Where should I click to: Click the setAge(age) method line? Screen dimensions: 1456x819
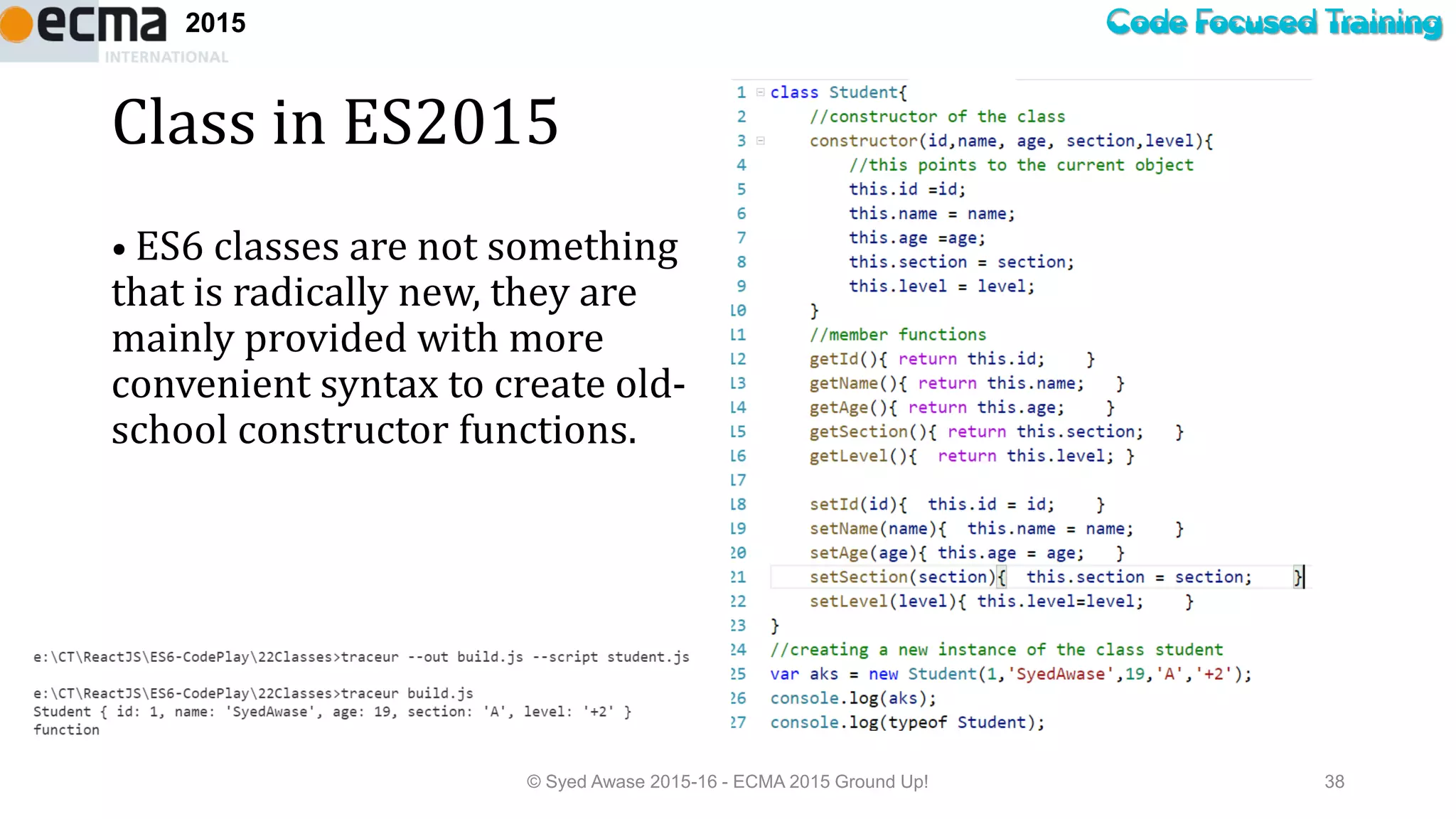click(x=967, y=552)
